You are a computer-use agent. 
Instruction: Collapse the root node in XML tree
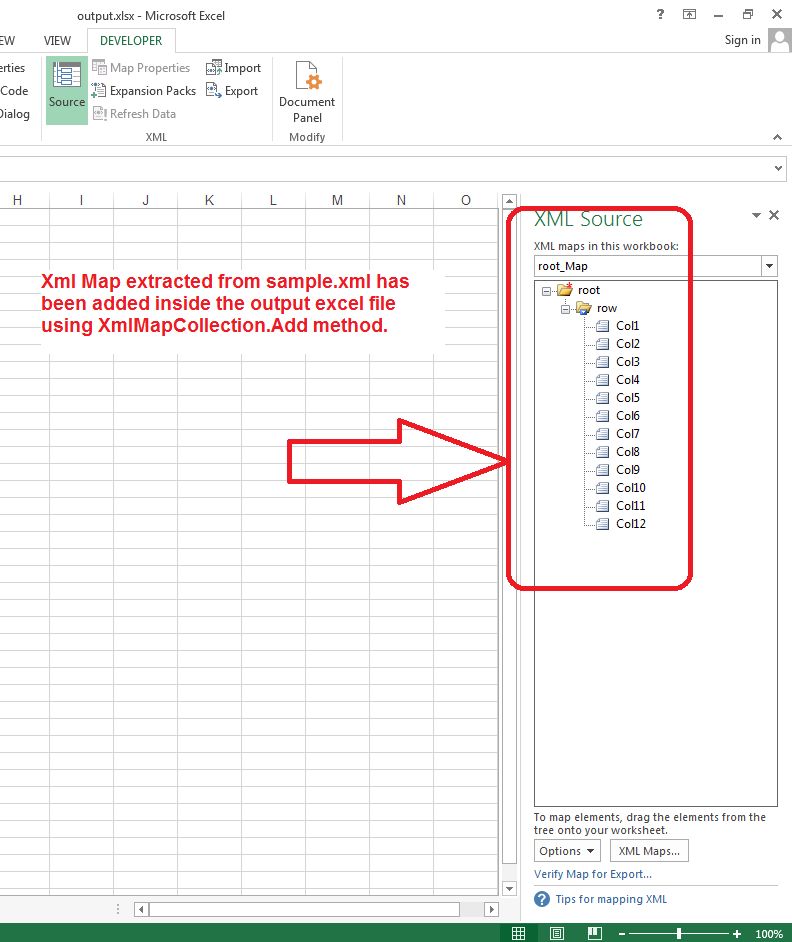546,291
